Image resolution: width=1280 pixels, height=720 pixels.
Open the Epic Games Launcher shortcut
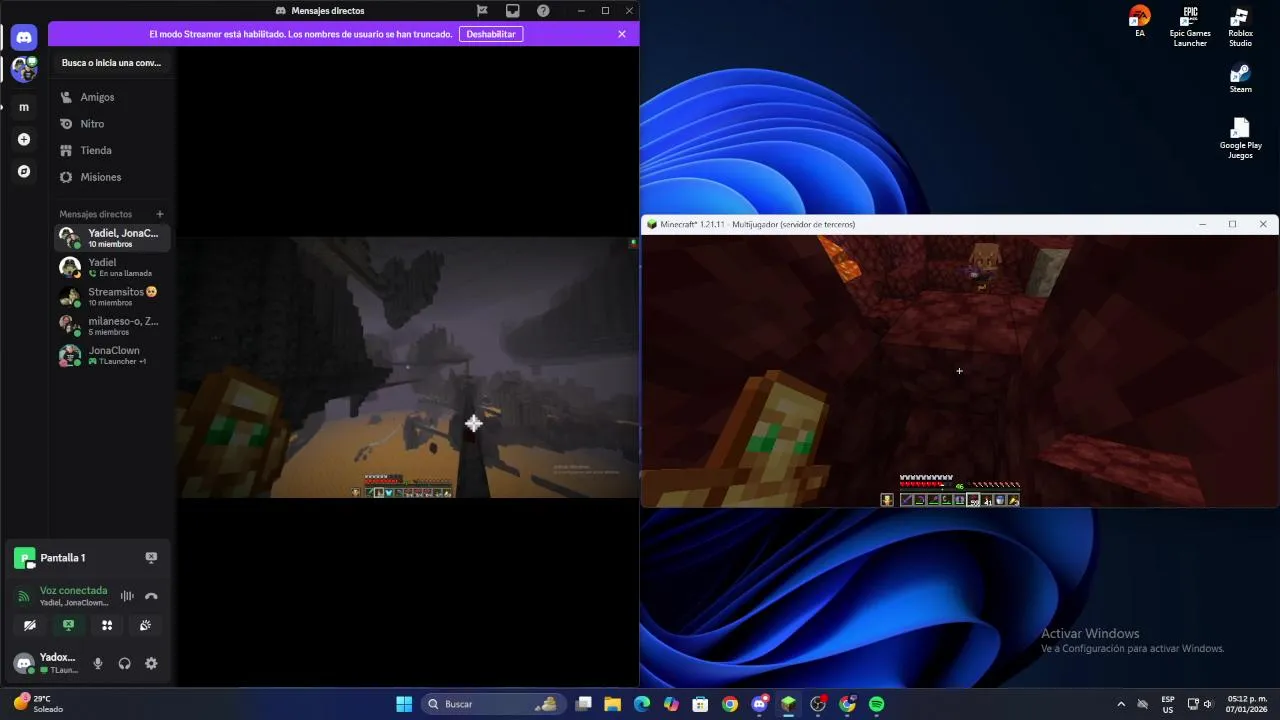click(x=1190, y=26)
